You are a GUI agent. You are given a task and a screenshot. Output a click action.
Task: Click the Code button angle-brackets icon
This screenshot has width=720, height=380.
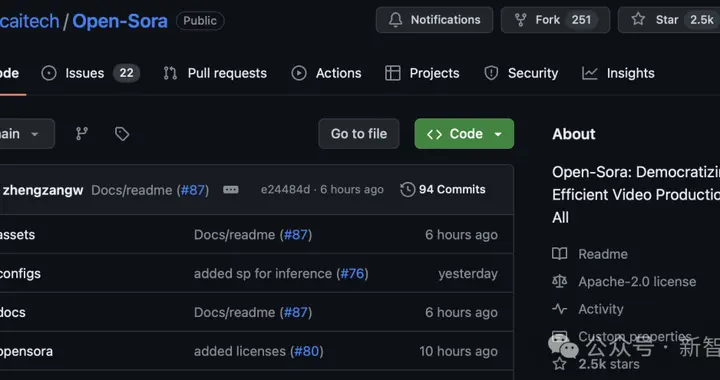pos(434,134)
